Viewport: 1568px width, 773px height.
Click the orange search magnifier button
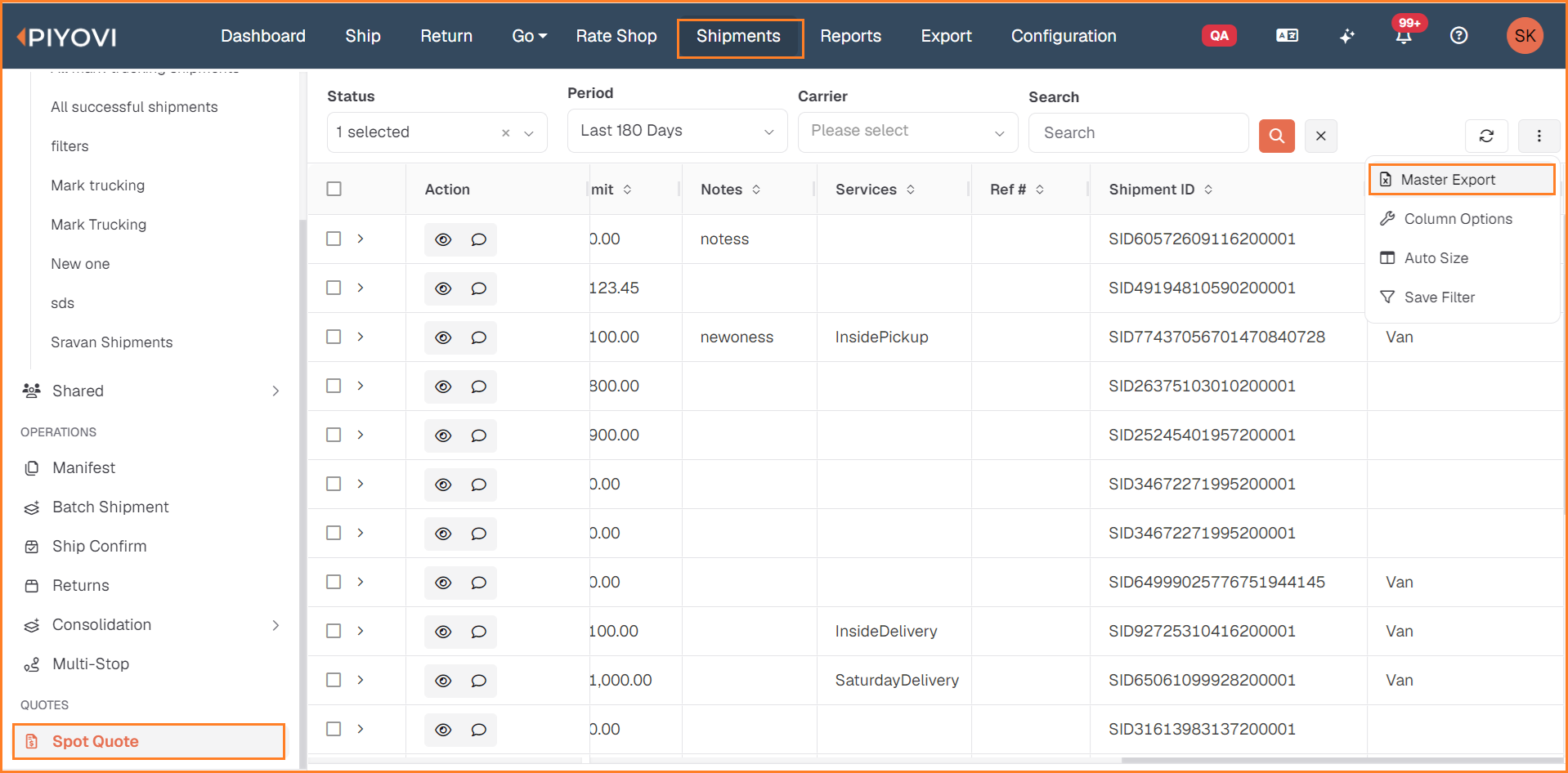click(1276, 136)
